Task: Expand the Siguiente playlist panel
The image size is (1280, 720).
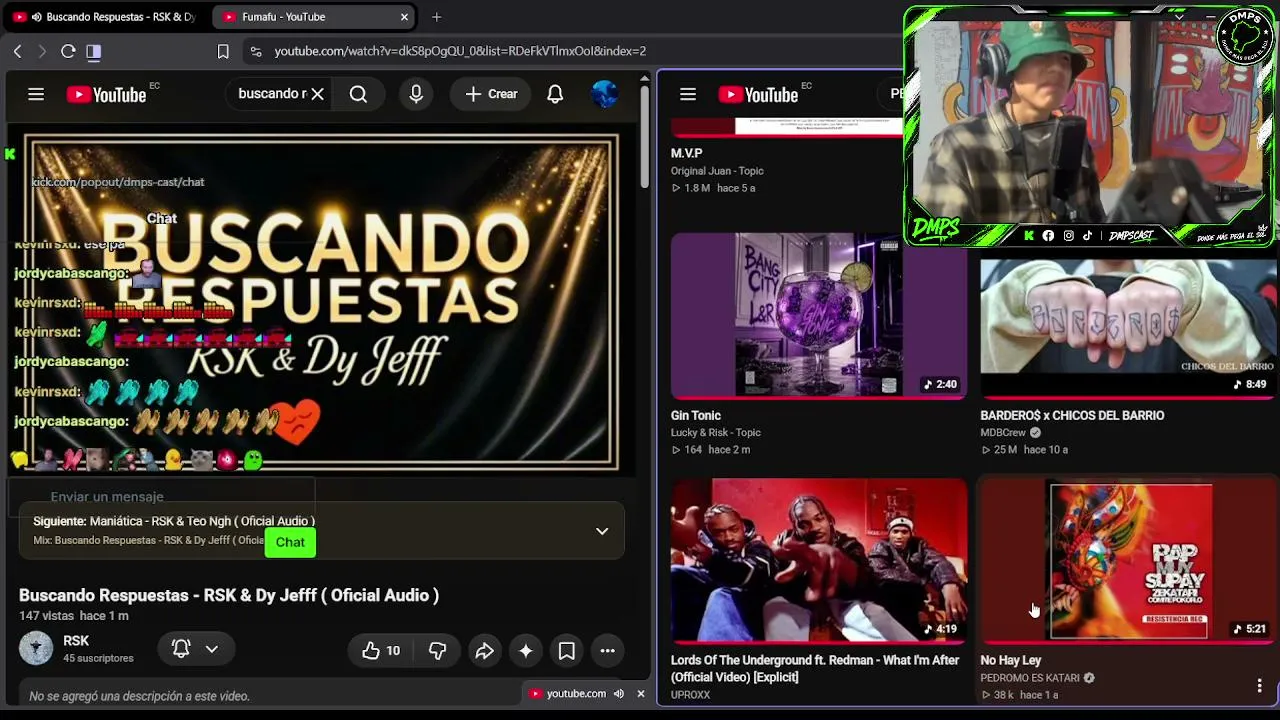Action: tap(602, 531)
